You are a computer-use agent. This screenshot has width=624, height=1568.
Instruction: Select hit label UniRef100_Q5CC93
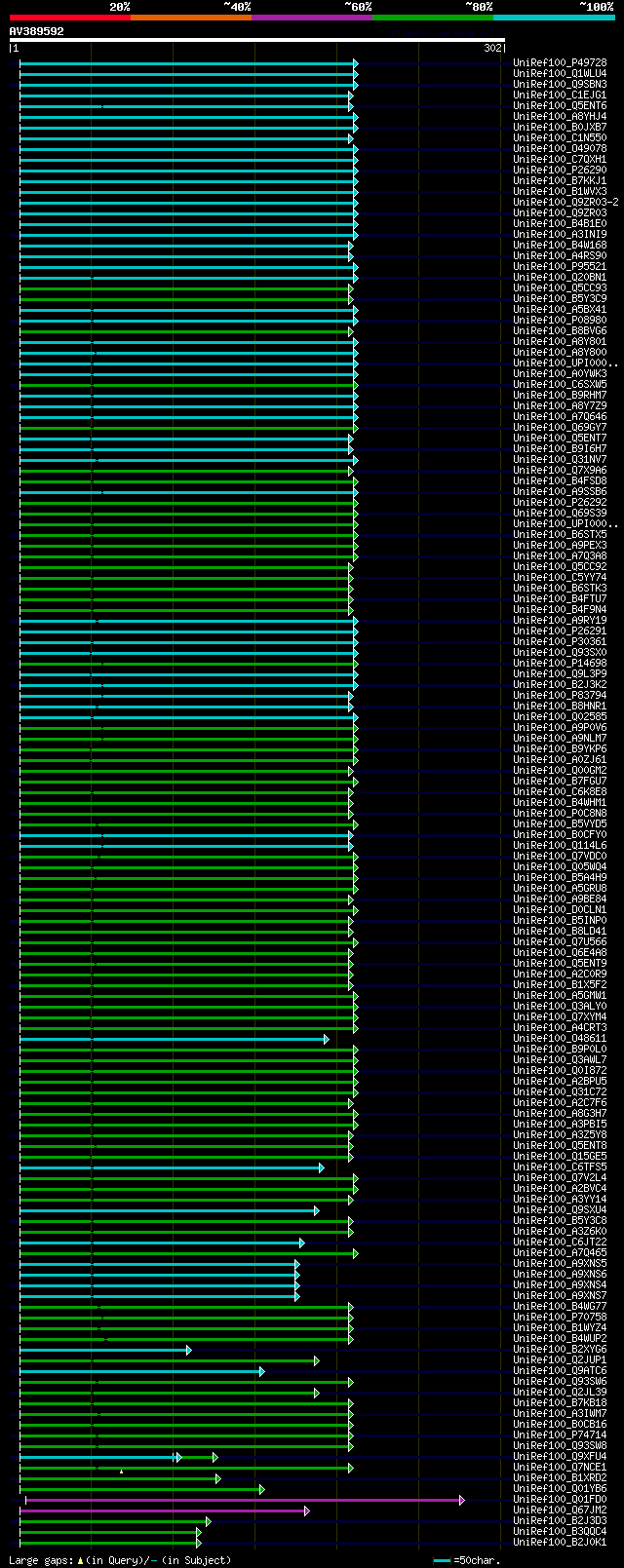pos(560,287)
